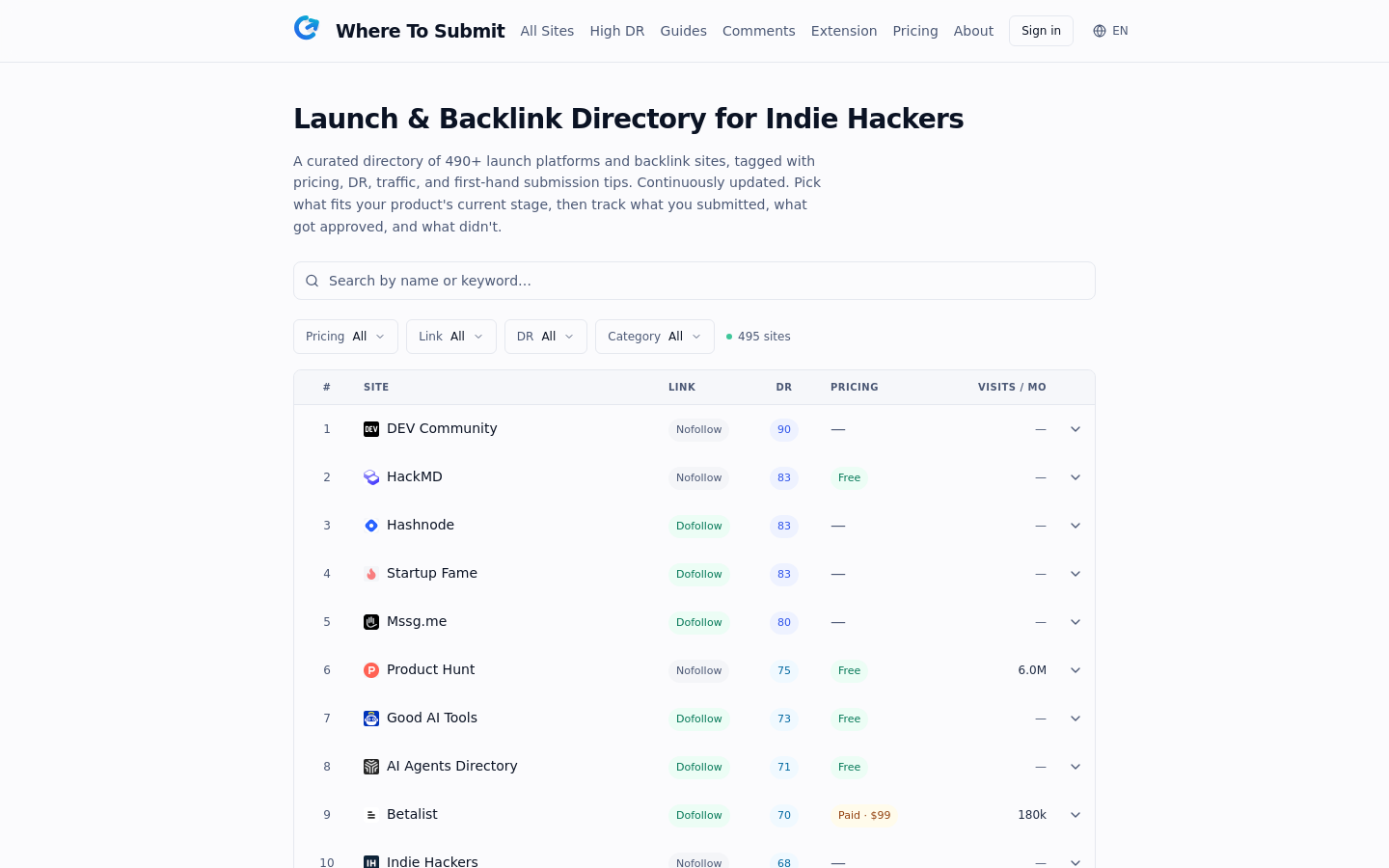
Task: Open the About page
Action: (973, 31)
